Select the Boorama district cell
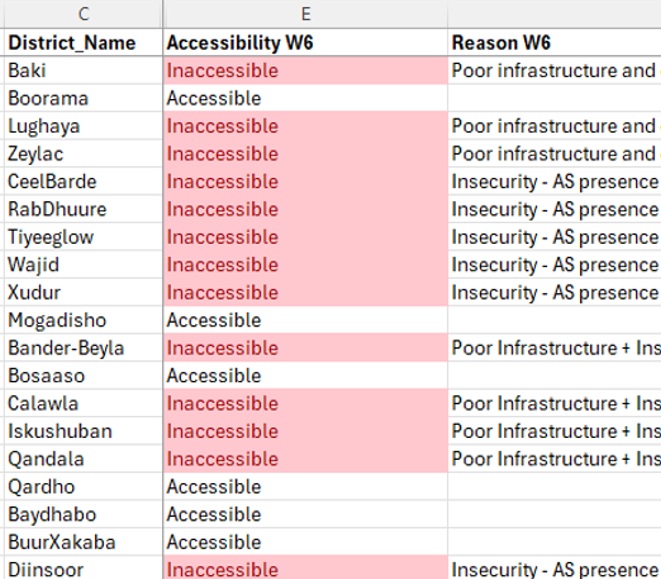 82,99
